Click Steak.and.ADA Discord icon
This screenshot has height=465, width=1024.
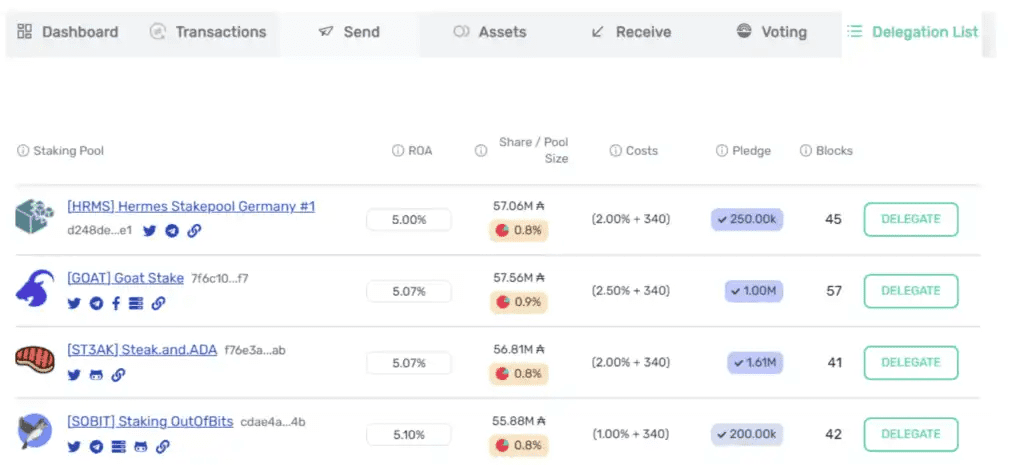[x=96, y=376]
